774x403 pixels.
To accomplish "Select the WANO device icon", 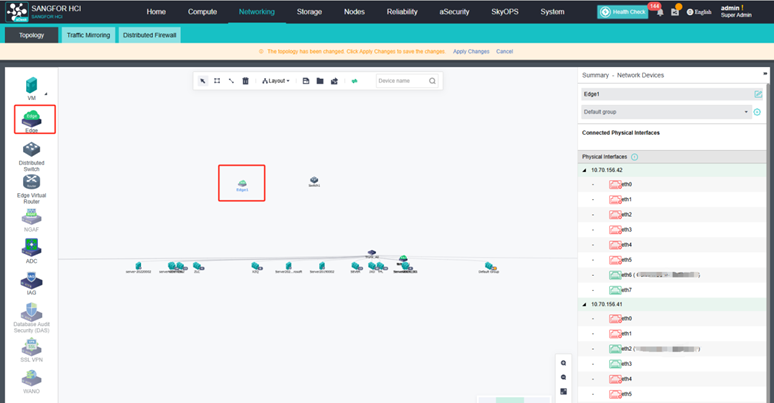I will [x=32, y=379].
